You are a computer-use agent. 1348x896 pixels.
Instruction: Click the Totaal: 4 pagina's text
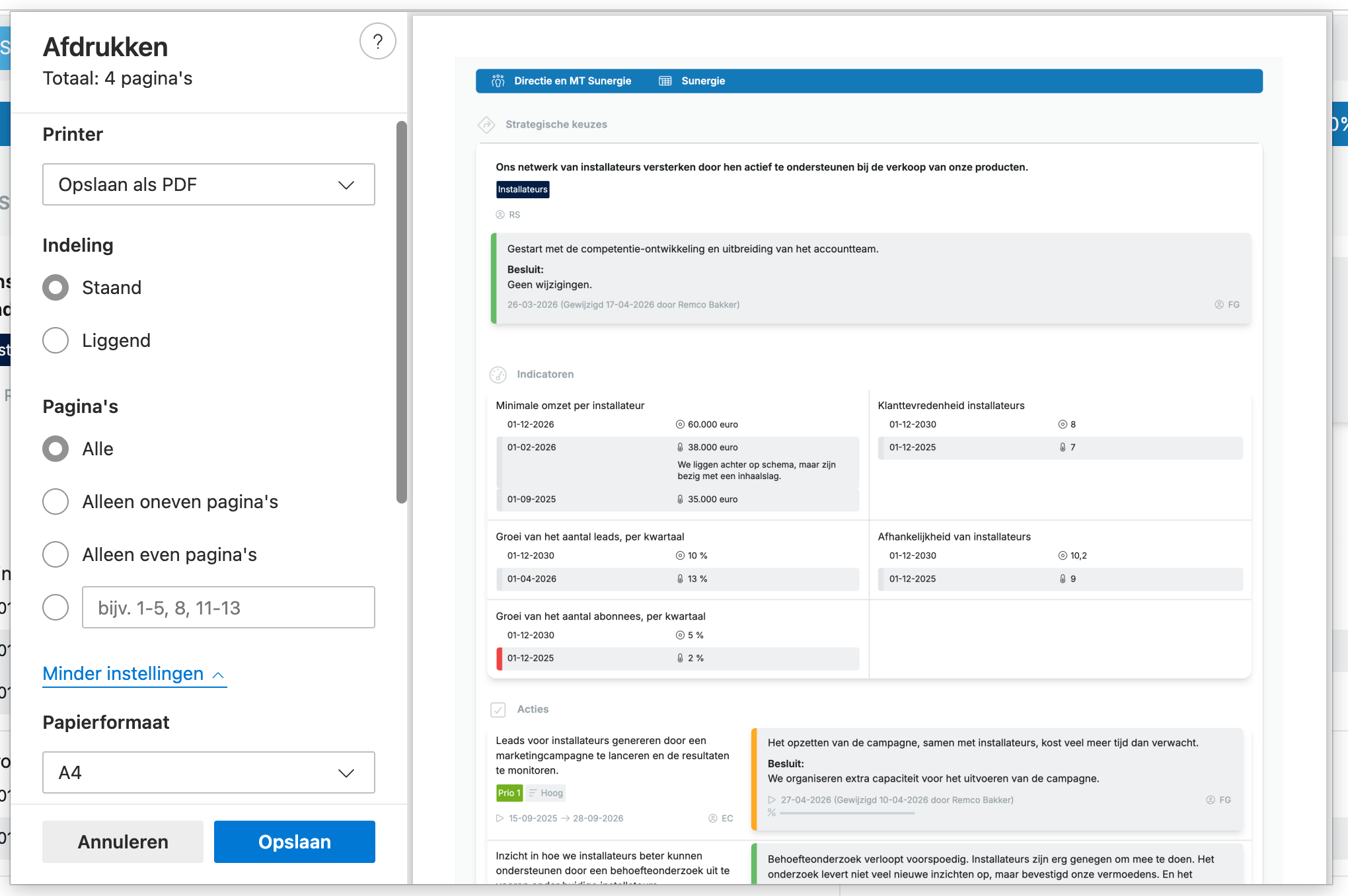coord(118,79)
